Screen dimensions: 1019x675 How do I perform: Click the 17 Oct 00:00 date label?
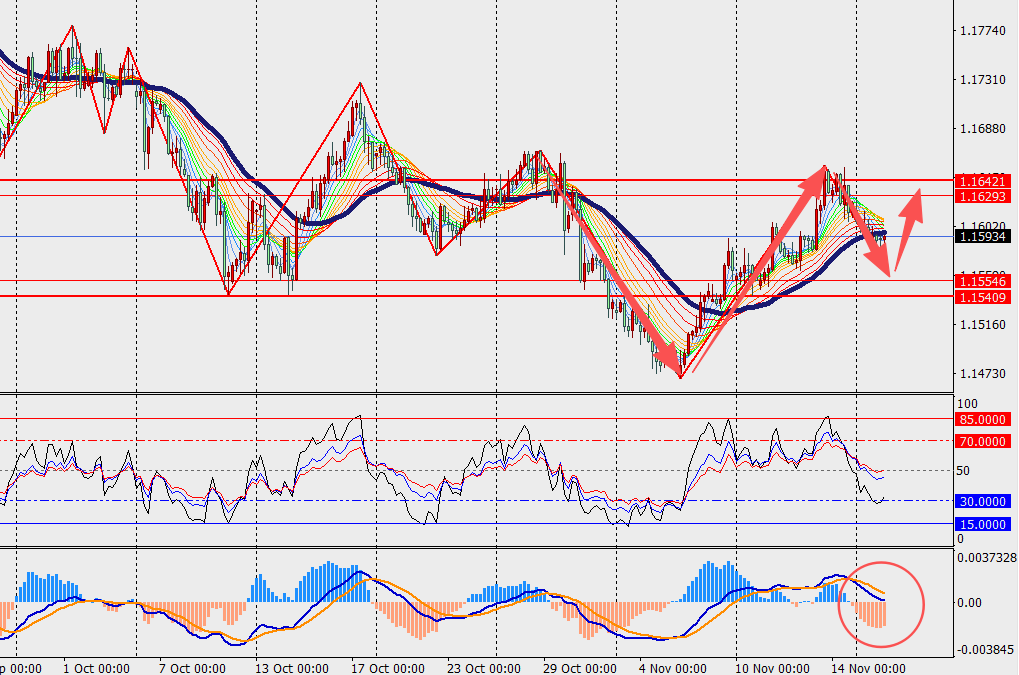tap(377, 667)
